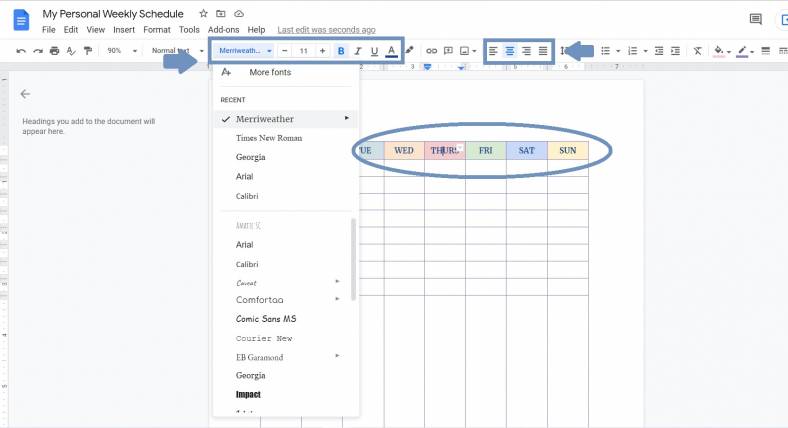Toggle Bold formatting
Viewport: 788px width, 428px height.
pos(341,51)
